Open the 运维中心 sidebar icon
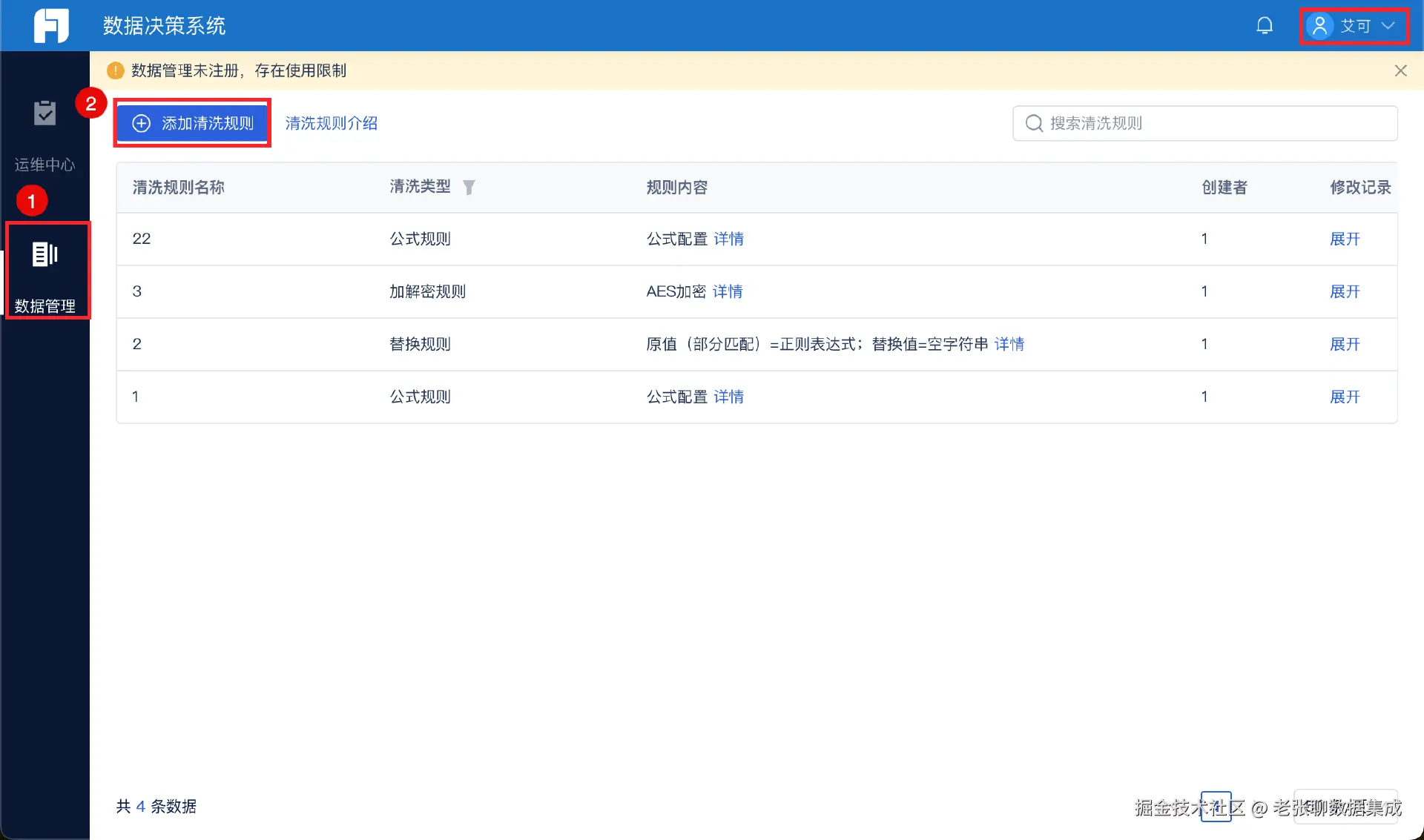The height and width of the screenshot is (840, 1424). click(x=44, y=113)
